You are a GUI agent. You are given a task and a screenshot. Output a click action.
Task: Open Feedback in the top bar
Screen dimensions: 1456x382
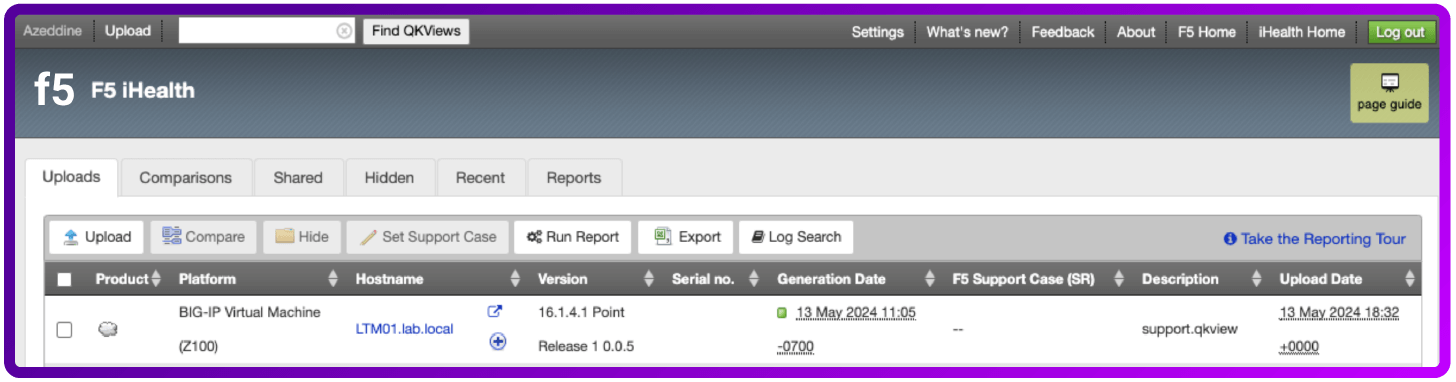point(1062,32)
